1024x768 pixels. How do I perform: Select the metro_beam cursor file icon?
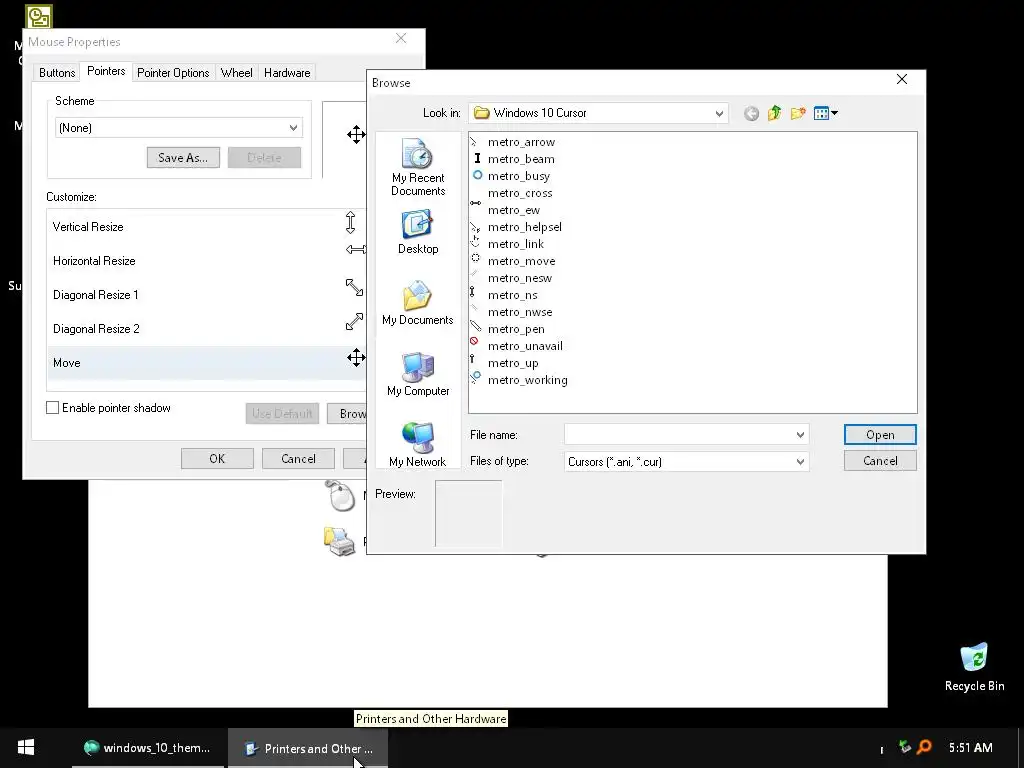click(x=477, y=158)
